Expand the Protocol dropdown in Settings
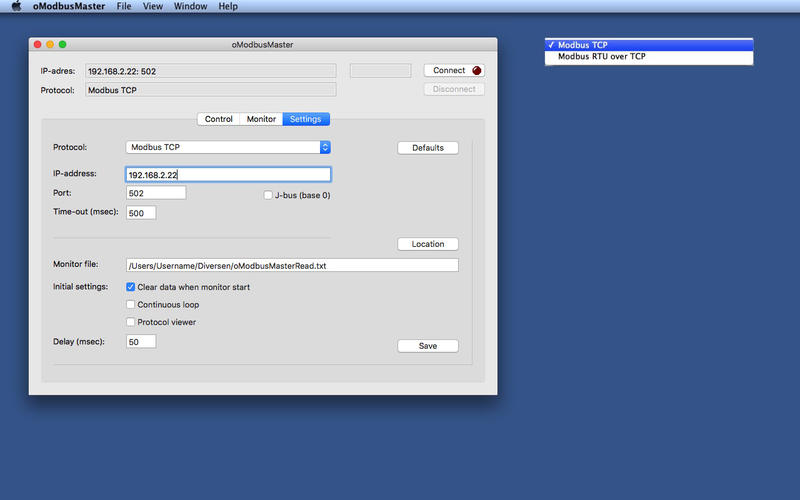Screen dimensions: 800x500 coord(228,147)
